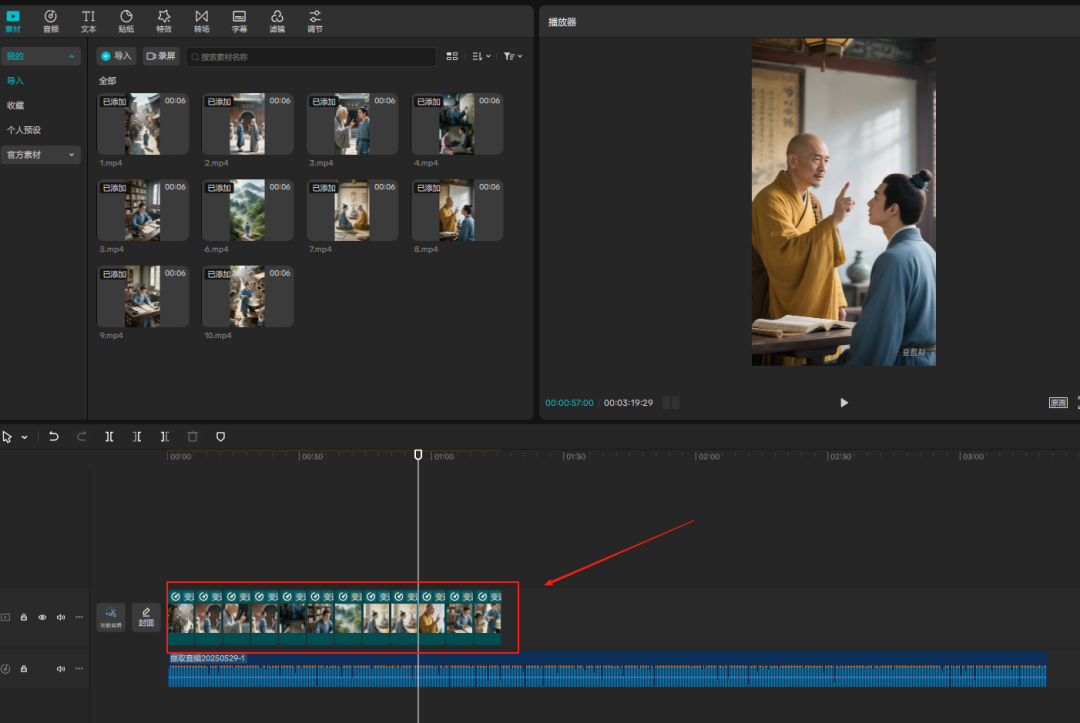Open the 文本 text tab
This screenshot has height=723, width=1080.
[88, 21]
